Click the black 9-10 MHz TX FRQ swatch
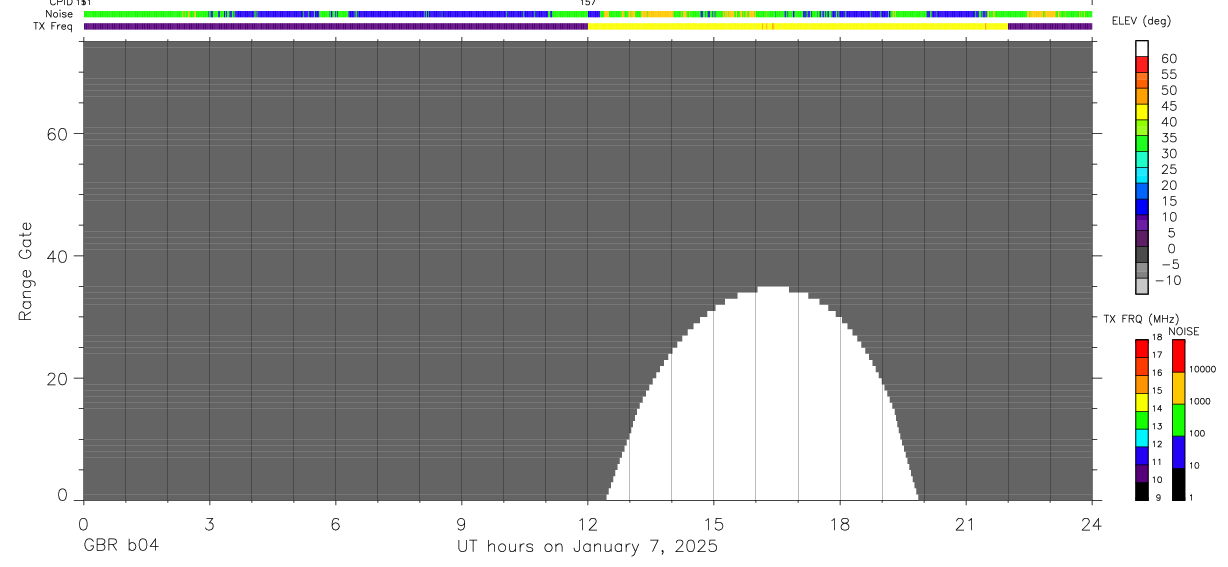The height and width of the screenshot is (567, 1228). (x=1142, y=491)
